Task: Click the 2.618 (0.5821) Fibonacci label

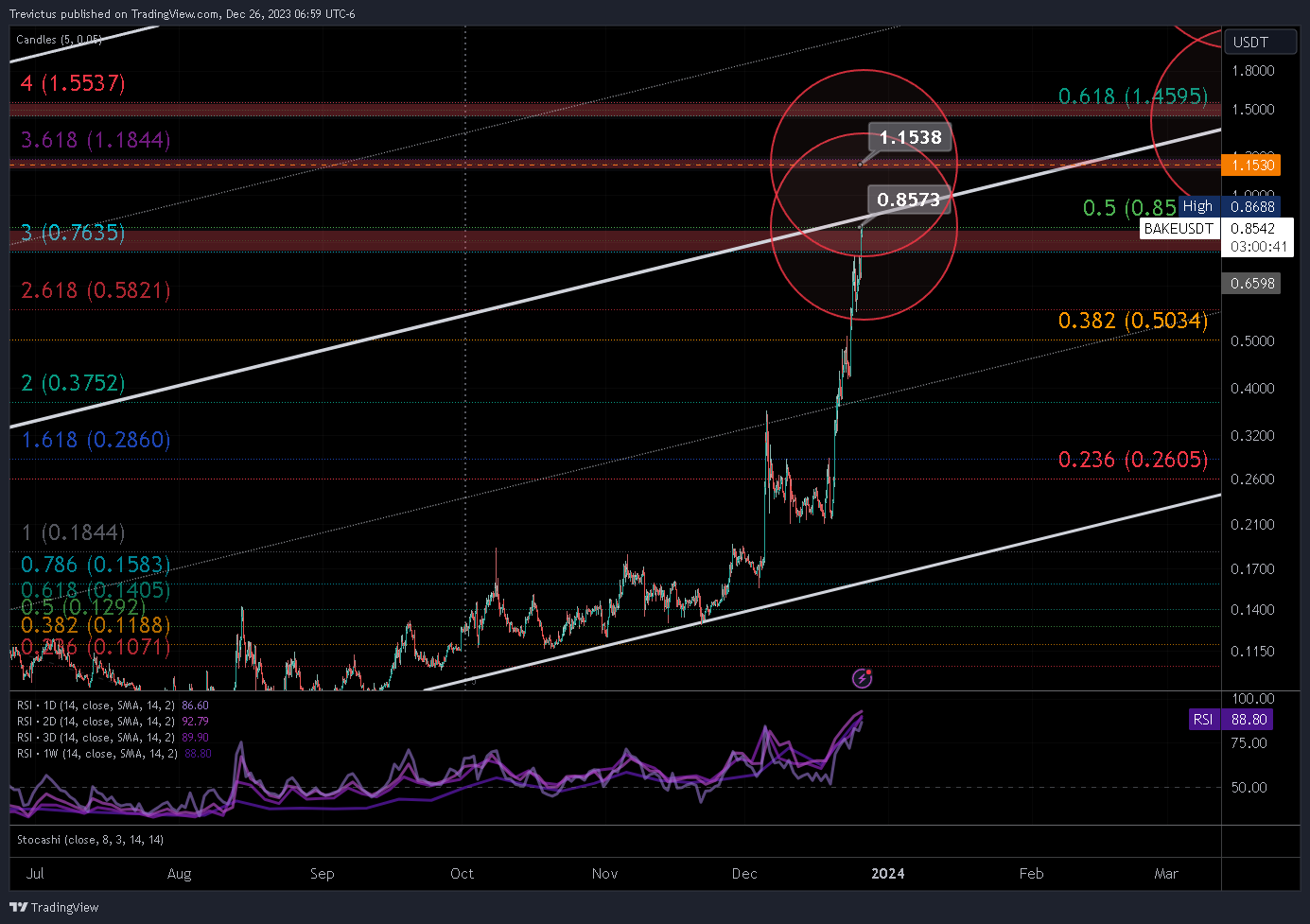Action: (x=96, y=290)
